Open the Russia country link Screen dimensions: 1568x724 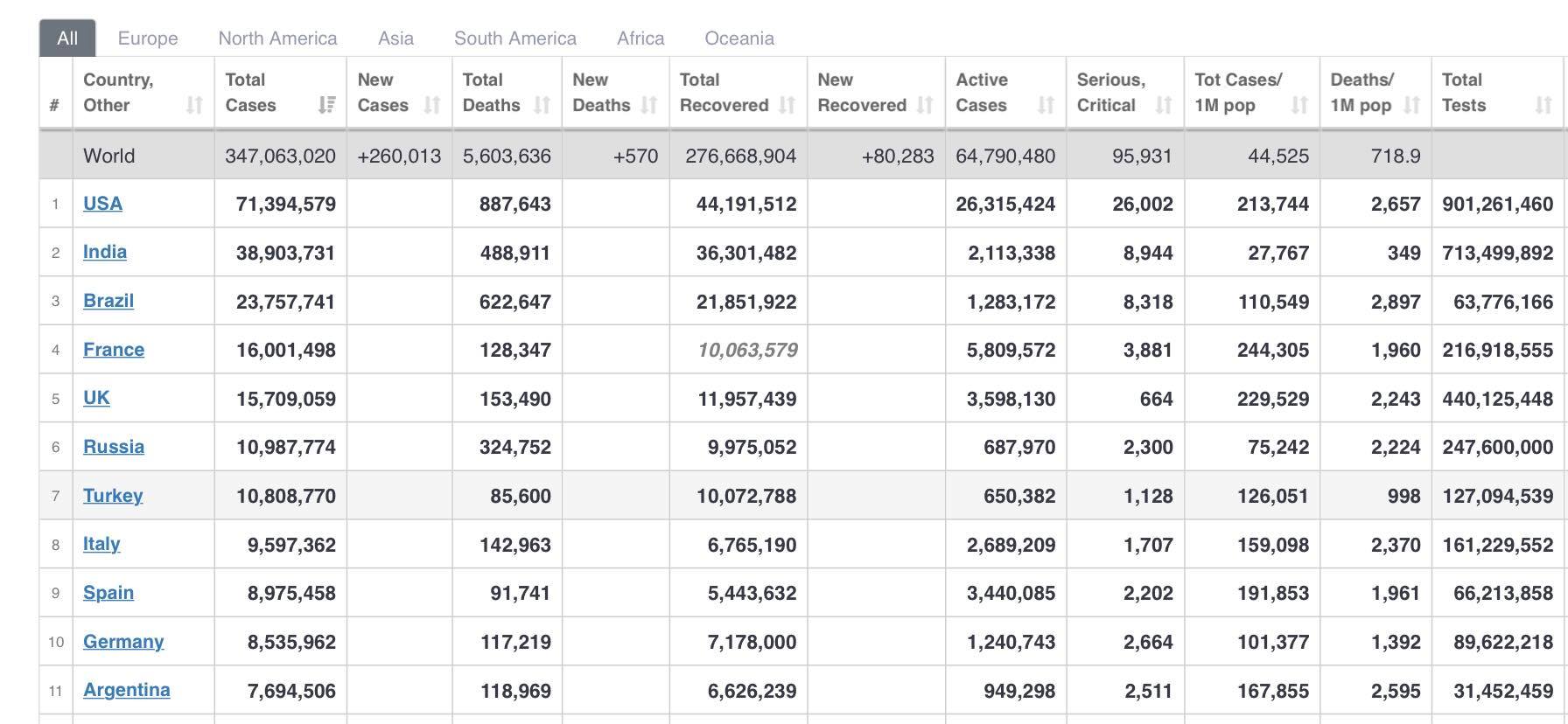[x=114, y=447]
